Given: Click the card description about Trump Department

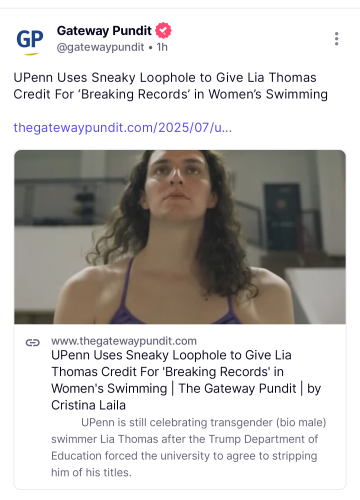Looking at the screenshot, I should (189, 447).
